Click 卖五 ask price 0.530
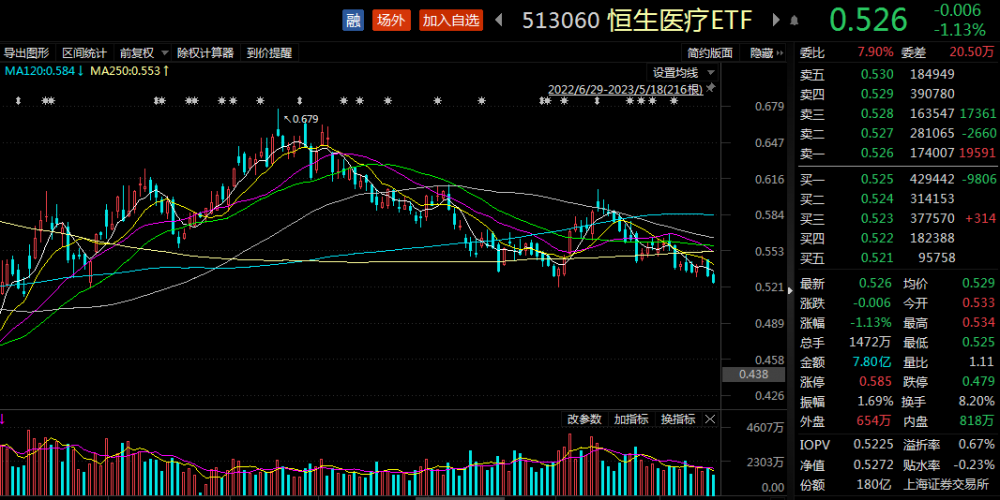The height and width of the screenshot is (500, 1000). click(878, 75)
